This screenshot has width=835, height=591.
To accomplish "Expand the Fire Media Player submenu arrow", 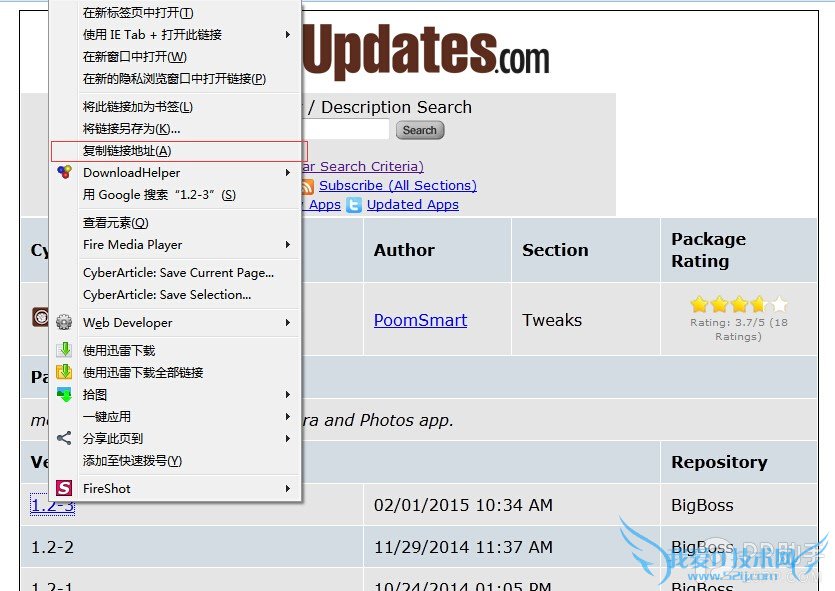I will (x=288, y=244).
